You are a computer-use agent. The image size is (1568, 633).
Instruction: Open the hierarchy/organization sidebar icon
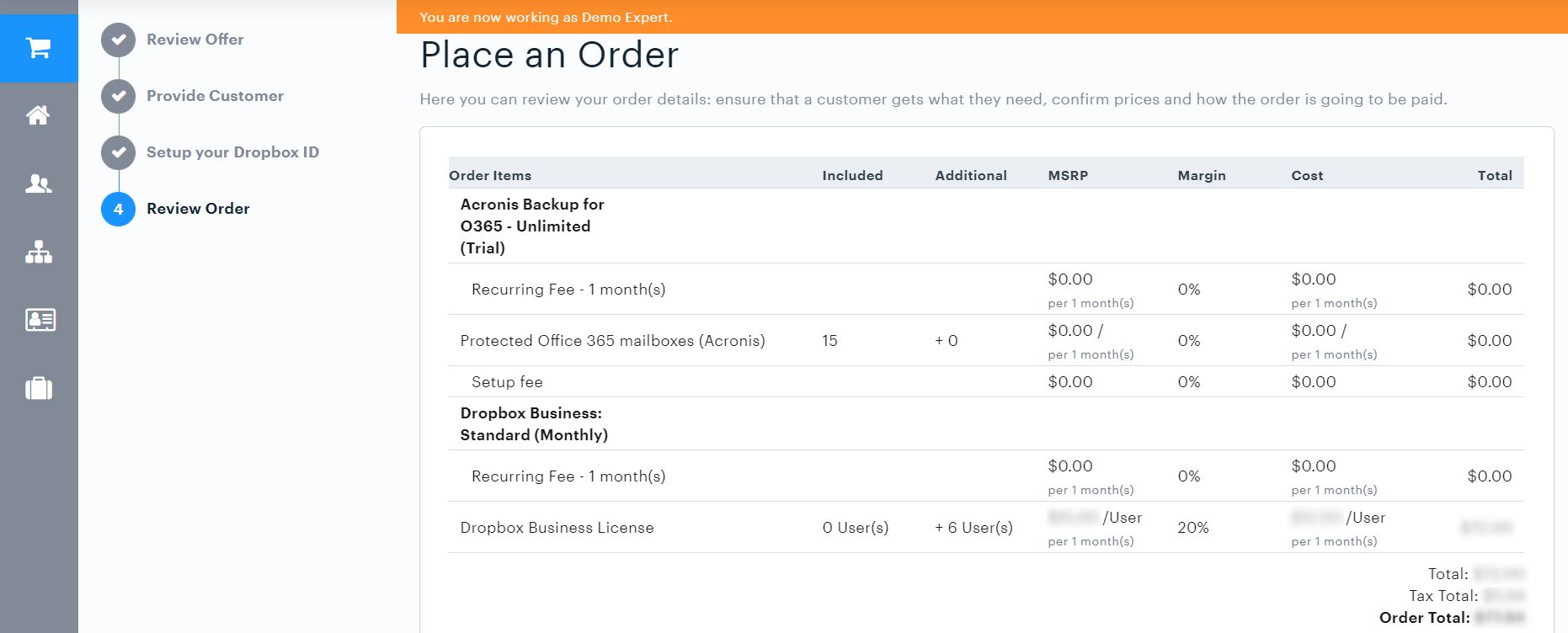pos(39,252)
